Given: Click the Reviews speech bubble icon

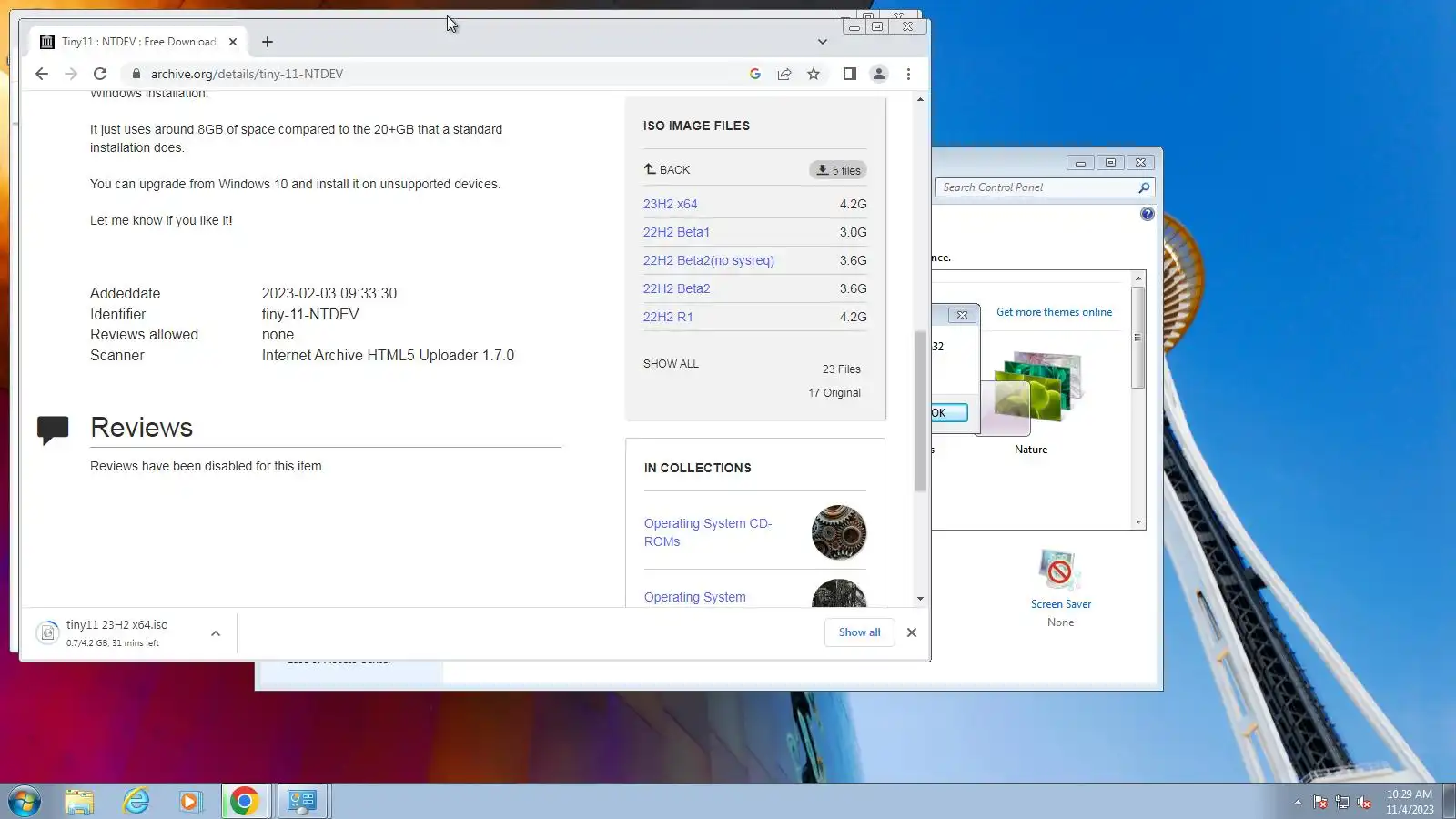Looking at the screenshot, I should 53,430.
